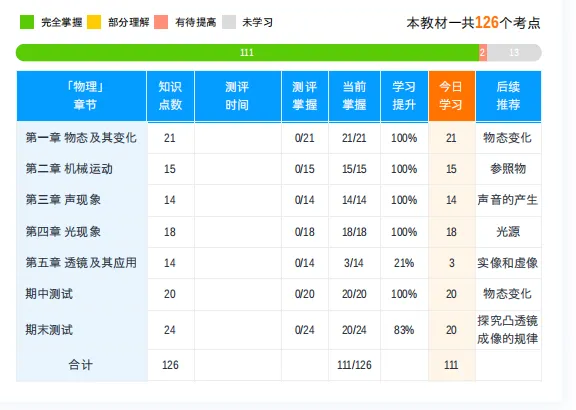Screen dimensions: 576x410
Task: Click the 111/126 total mastery cell
Action: coord(354,365)
